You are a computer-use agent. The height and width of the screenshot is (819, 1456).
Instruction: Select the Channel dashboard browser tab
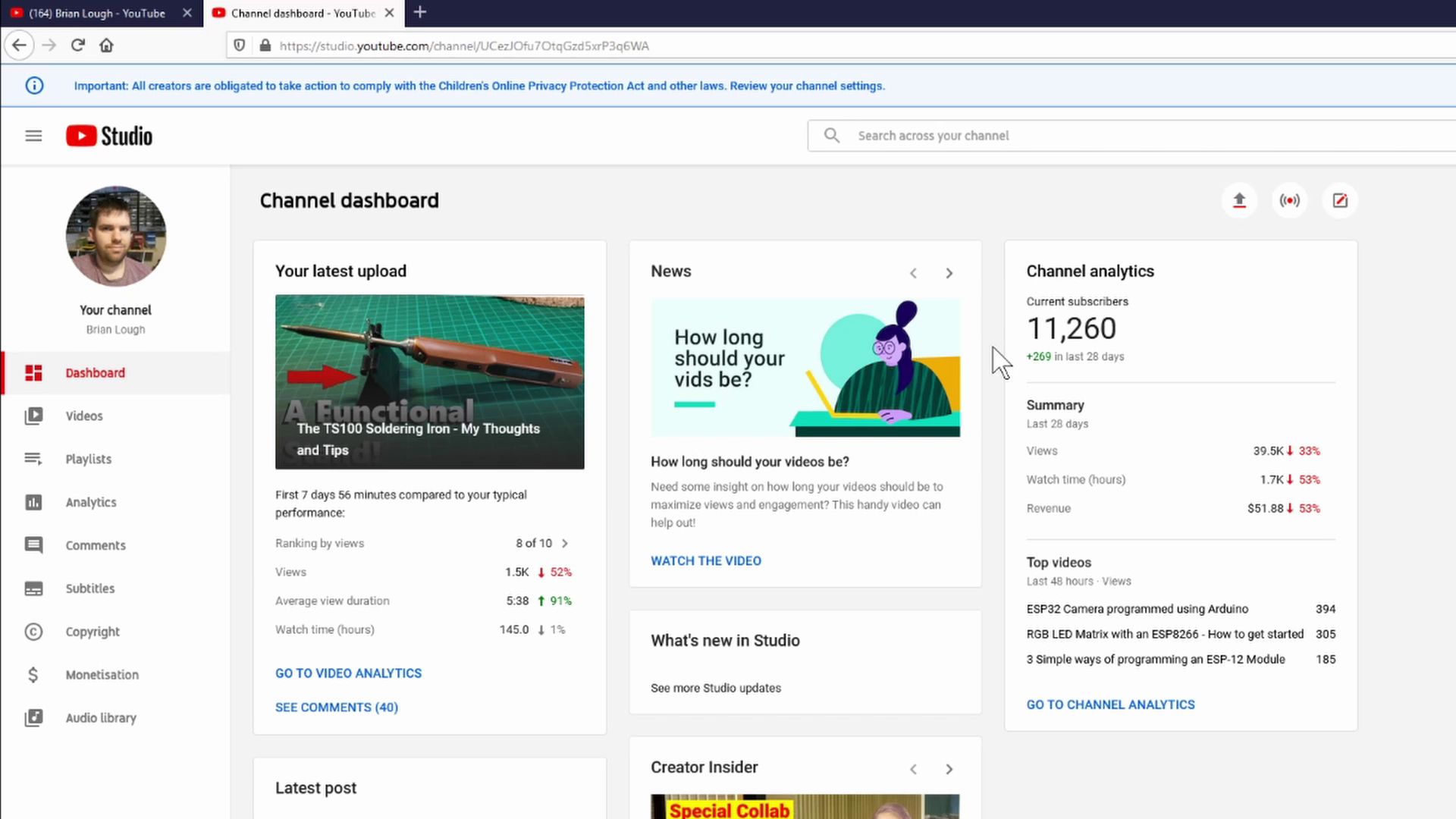(x=303, y=13)
